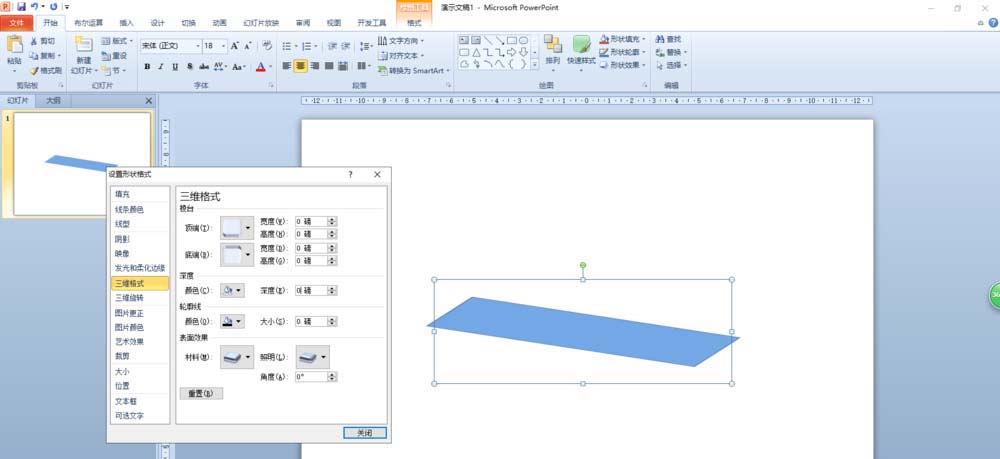Select Shadow (阴影) in format dialog list
This screenshot has height=459, width=1000.
[140, 239]
